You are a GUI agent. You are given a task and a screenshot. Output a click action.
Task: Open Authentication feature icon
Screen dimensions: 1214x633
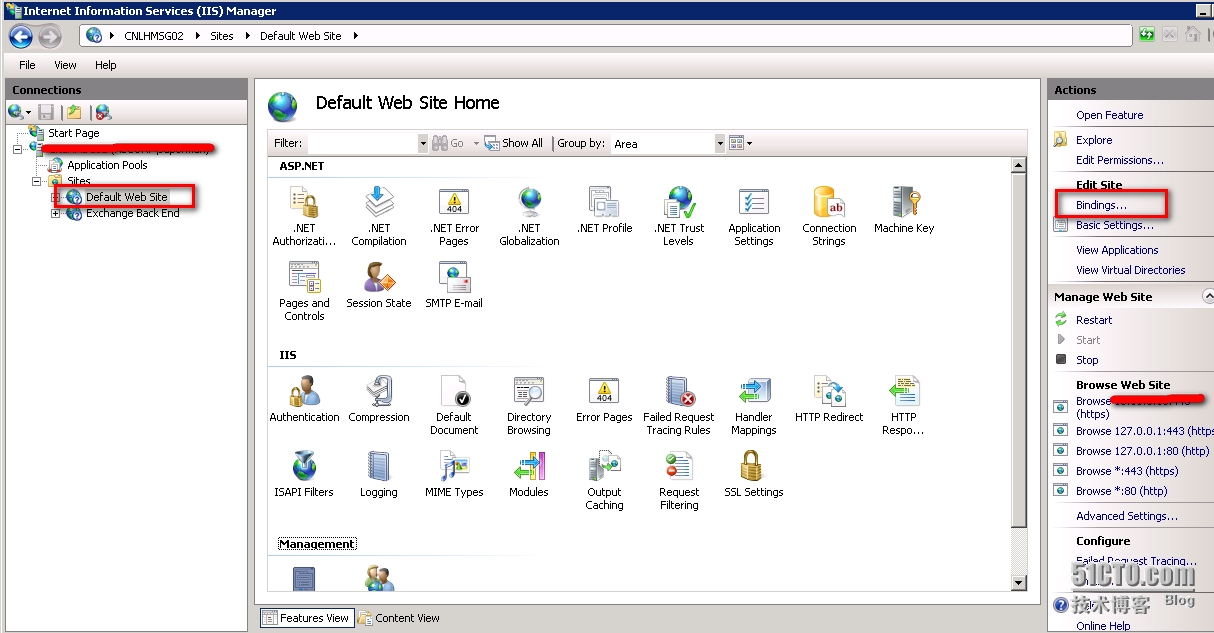tap(304, 399)
